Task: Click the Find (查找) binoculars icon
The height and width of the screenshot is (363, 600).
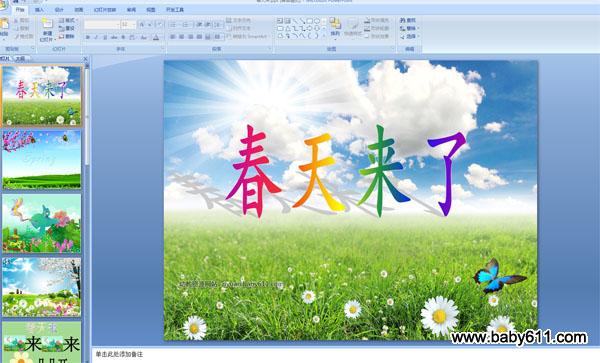Action: click(x=402, y=20)
